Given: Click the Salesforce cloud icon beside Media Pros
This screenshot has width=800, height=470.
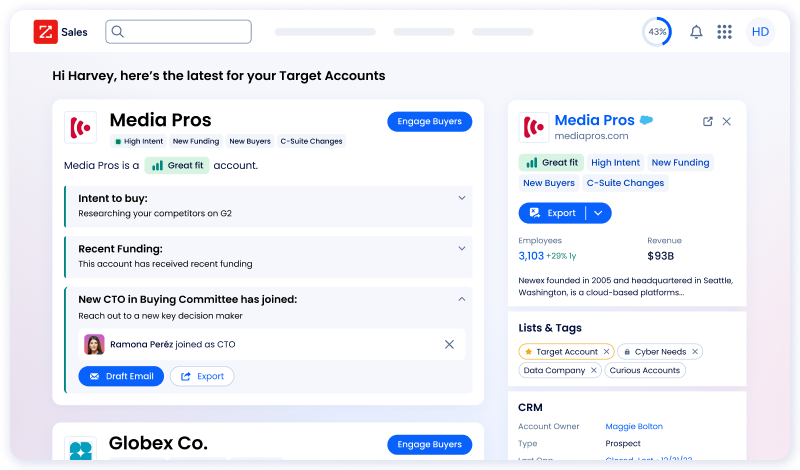Looking at the screenshot, I should (646, 120).
